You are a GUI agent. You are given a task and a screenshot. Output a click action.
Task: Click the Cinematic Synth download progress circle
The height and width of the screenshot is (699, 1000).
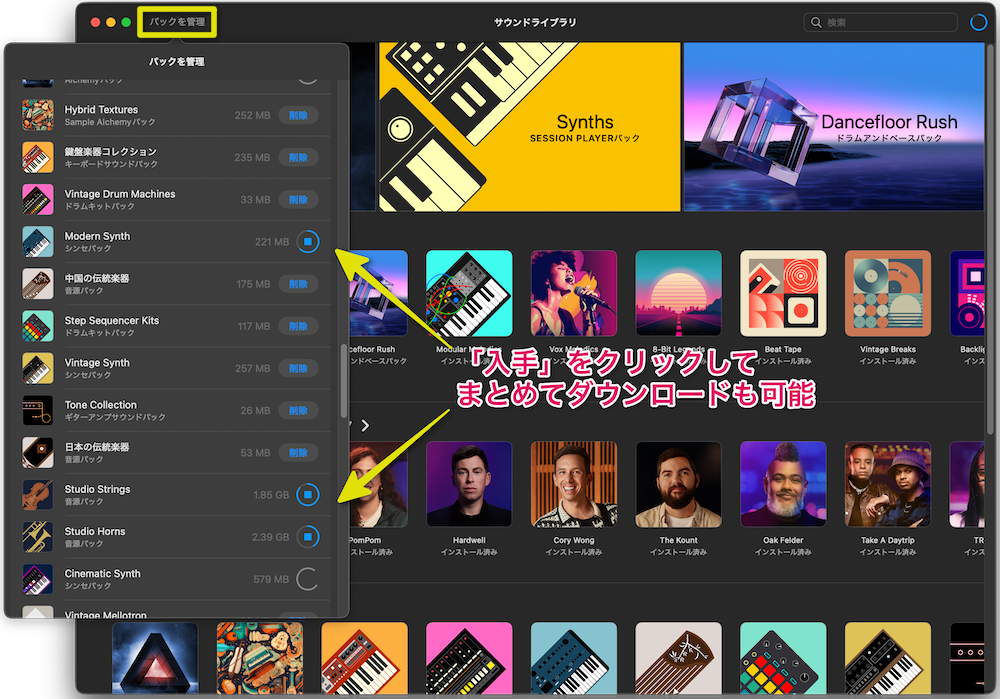307,578
